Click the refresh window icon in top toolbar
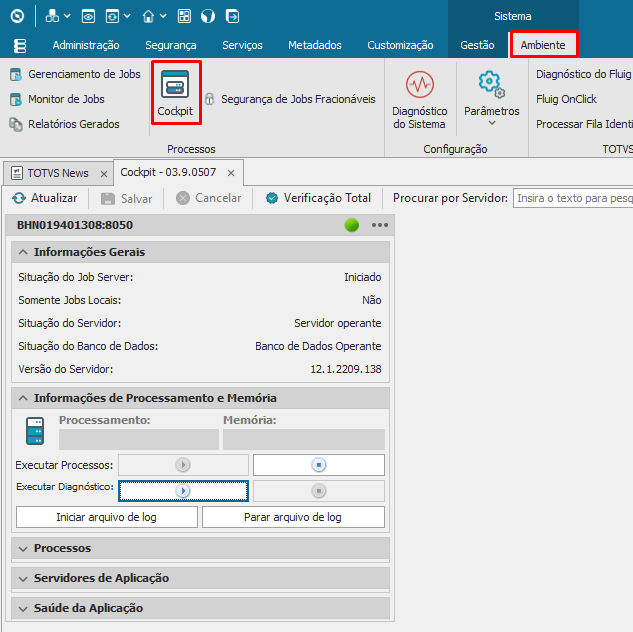The width and height of the screenshot is (633, 632). tap(112, 16)
